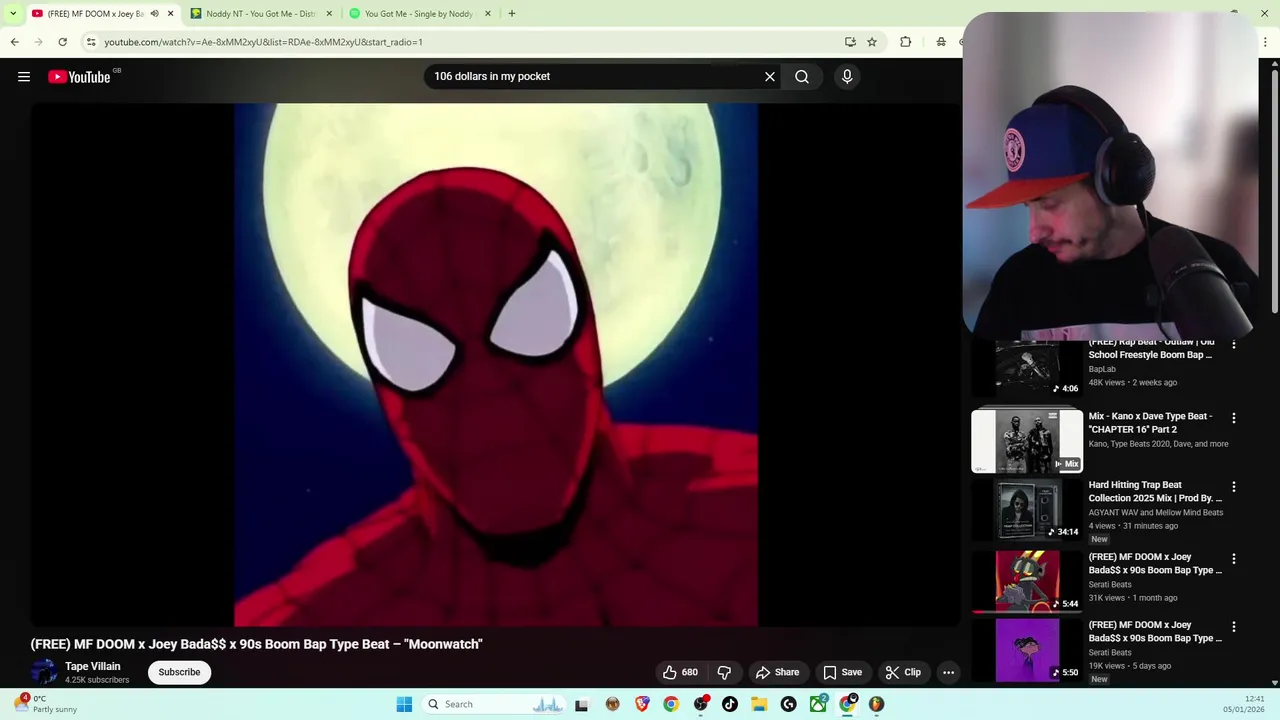Open the Serati Beats 5:44 video thumbnail
This screenshot has width=1280, height=720.
click(1027, 581)
